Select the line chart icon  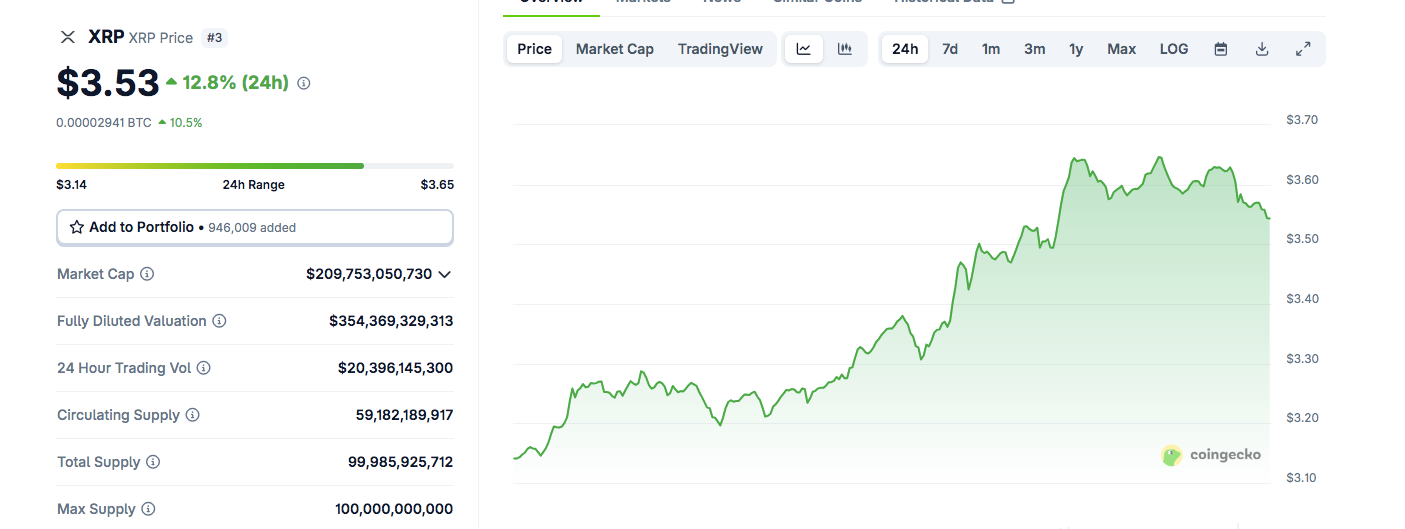(804, 49)
